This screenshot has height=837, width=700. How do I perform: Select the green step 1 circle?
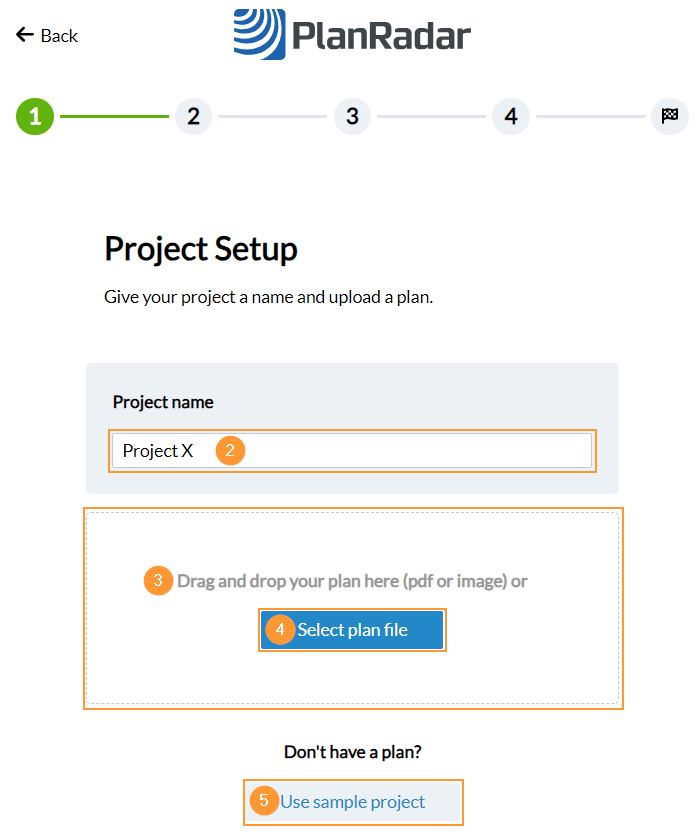[x=35, y=116]
